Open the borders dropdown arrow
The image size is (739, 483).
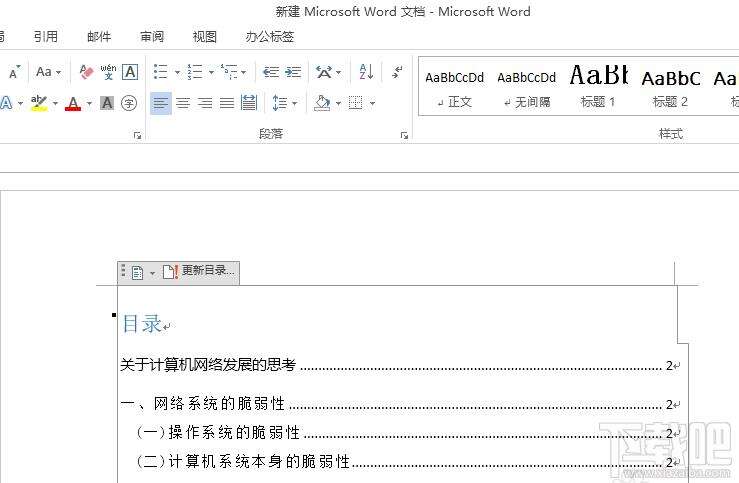point(372,103)
